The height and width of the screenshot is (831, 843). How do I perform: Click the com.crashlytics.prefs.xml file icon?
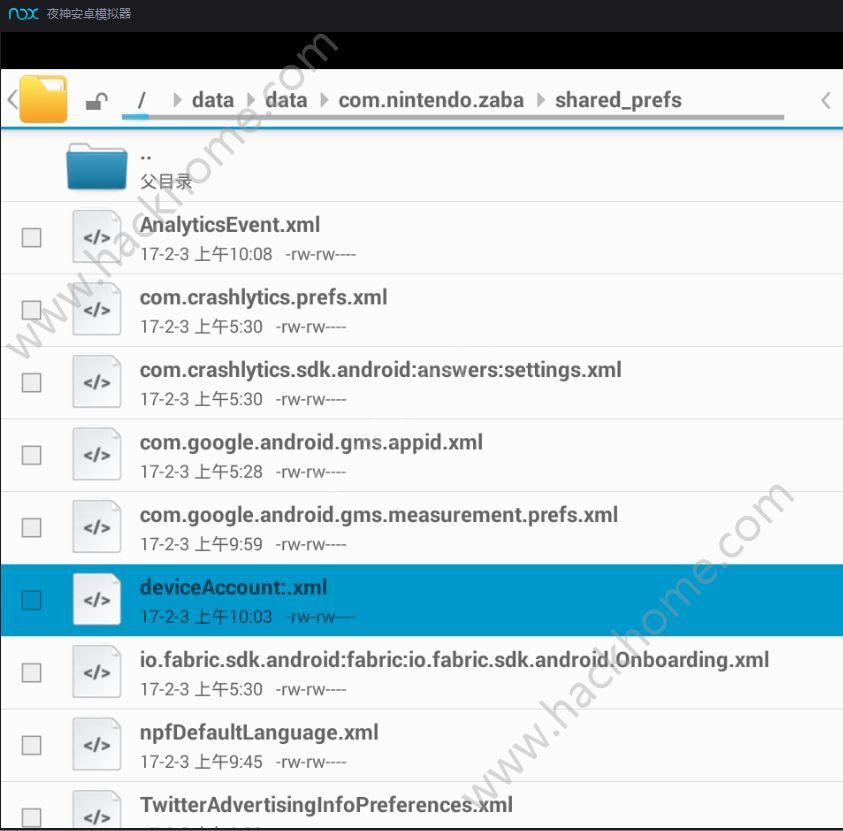point(97,310)
